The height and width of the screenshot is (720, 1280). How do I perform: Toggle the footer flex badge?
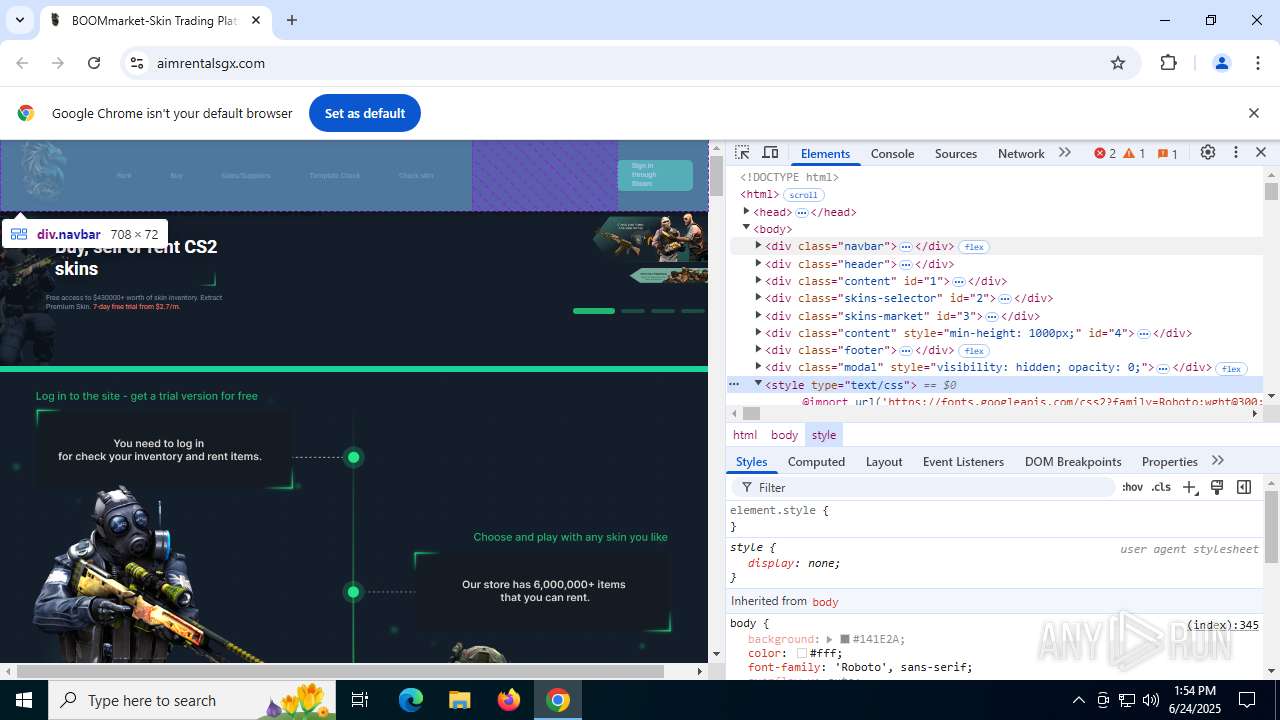tap(974, 351)
